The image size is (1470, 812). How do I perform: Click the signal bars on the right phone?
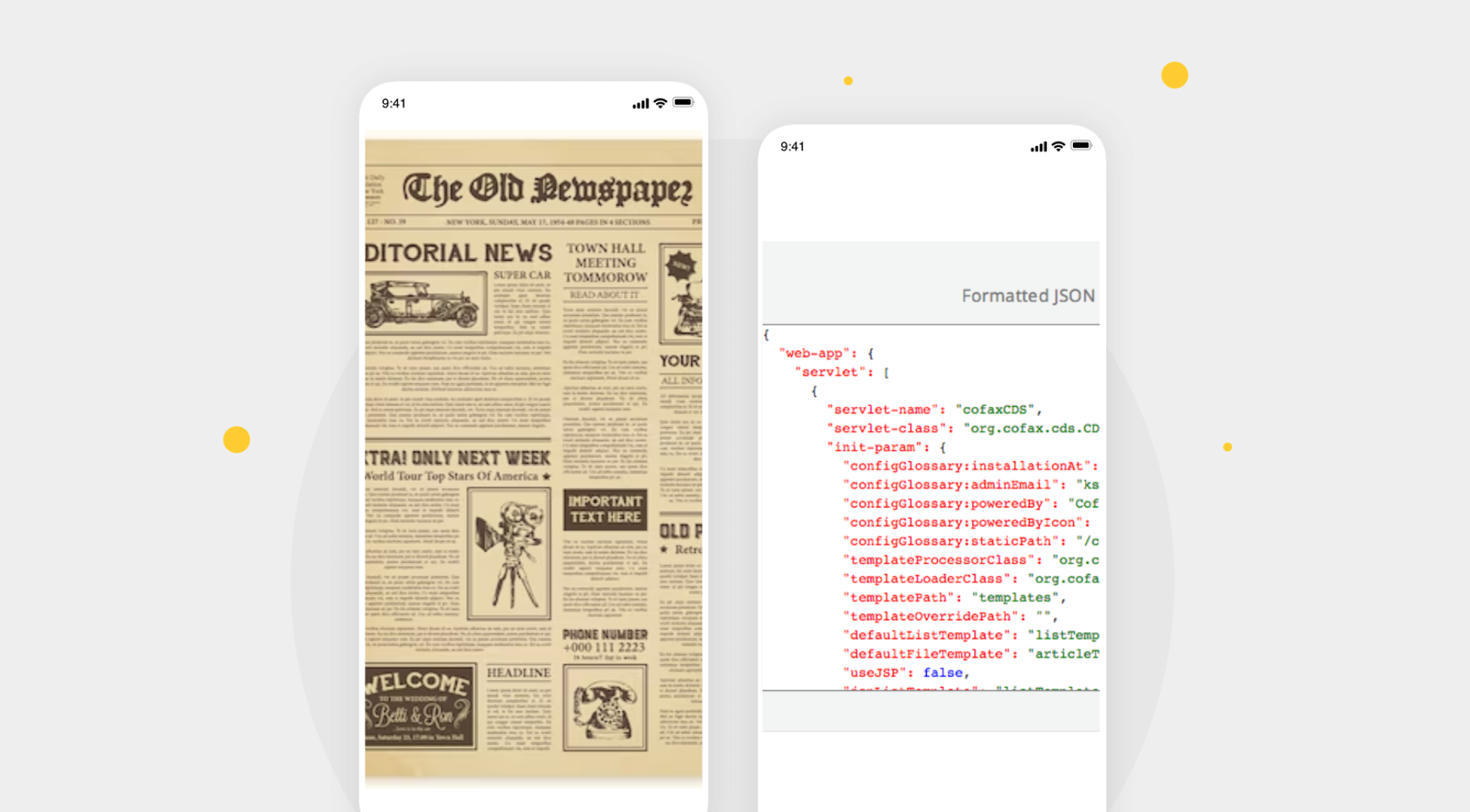pos(1038,147)
